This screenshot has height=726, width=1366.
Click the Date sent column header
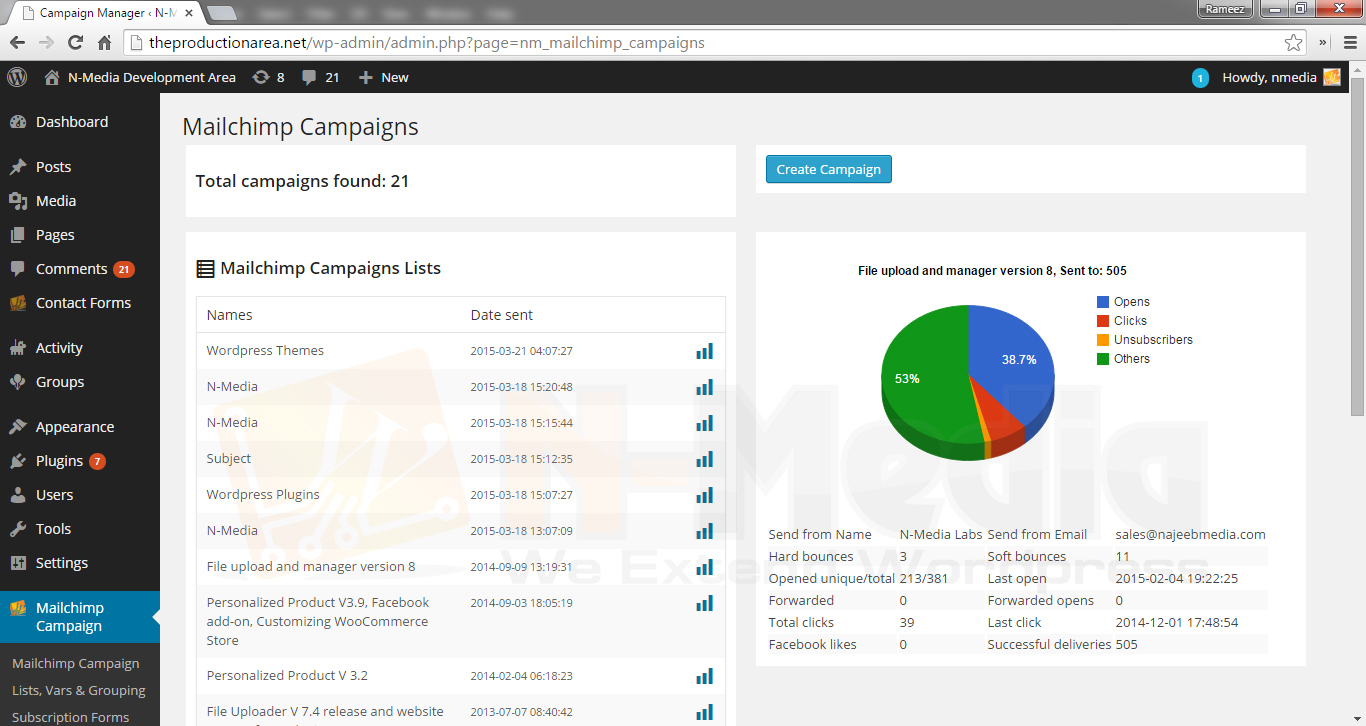[x=502, y=315]
